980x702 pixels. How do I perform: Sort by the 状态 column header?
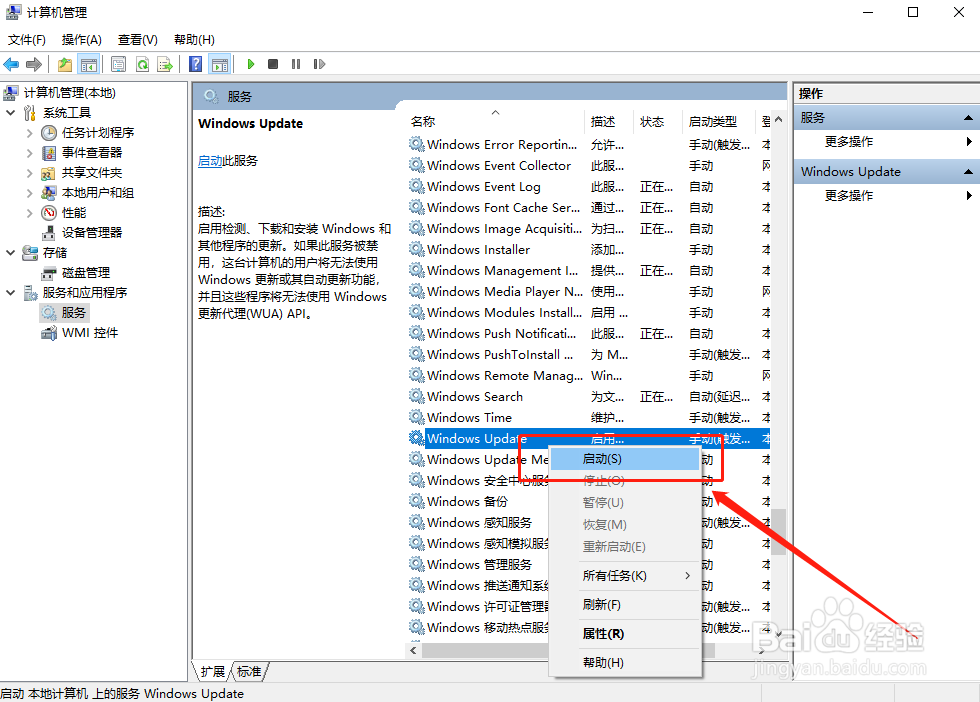point(658,121)
